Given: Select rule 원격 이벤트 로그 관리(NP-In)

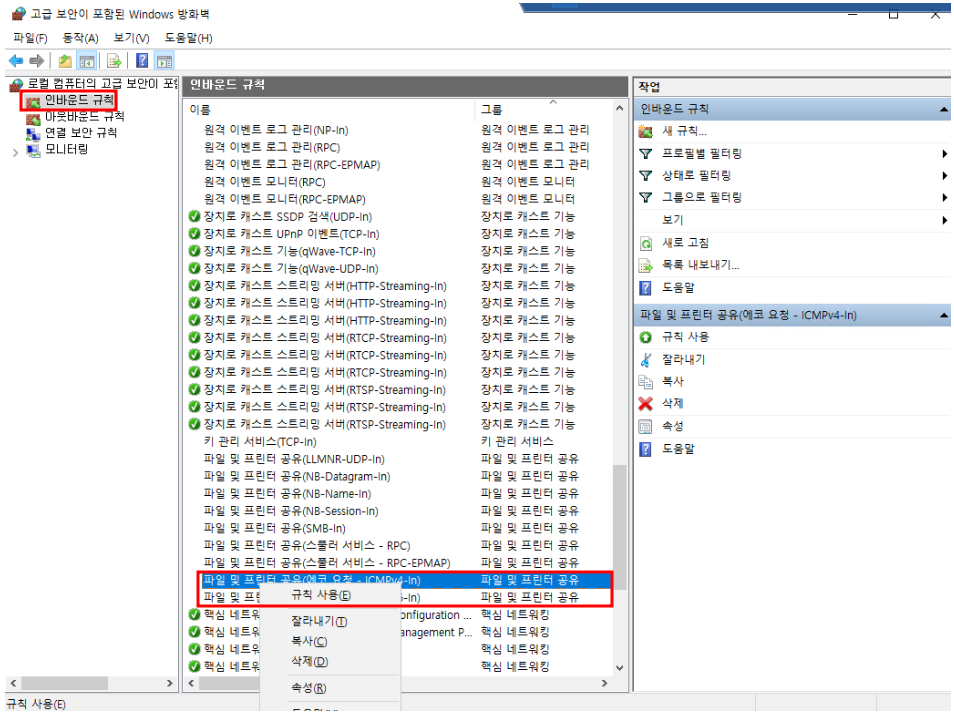Looking at the screenshot, I should tap(276, 130).
